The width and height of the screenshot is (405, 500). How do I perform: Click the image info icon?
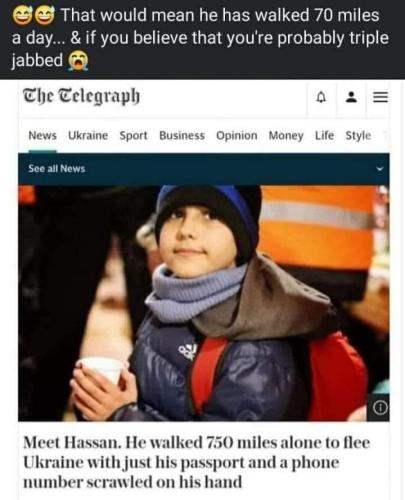coord(380,407)
